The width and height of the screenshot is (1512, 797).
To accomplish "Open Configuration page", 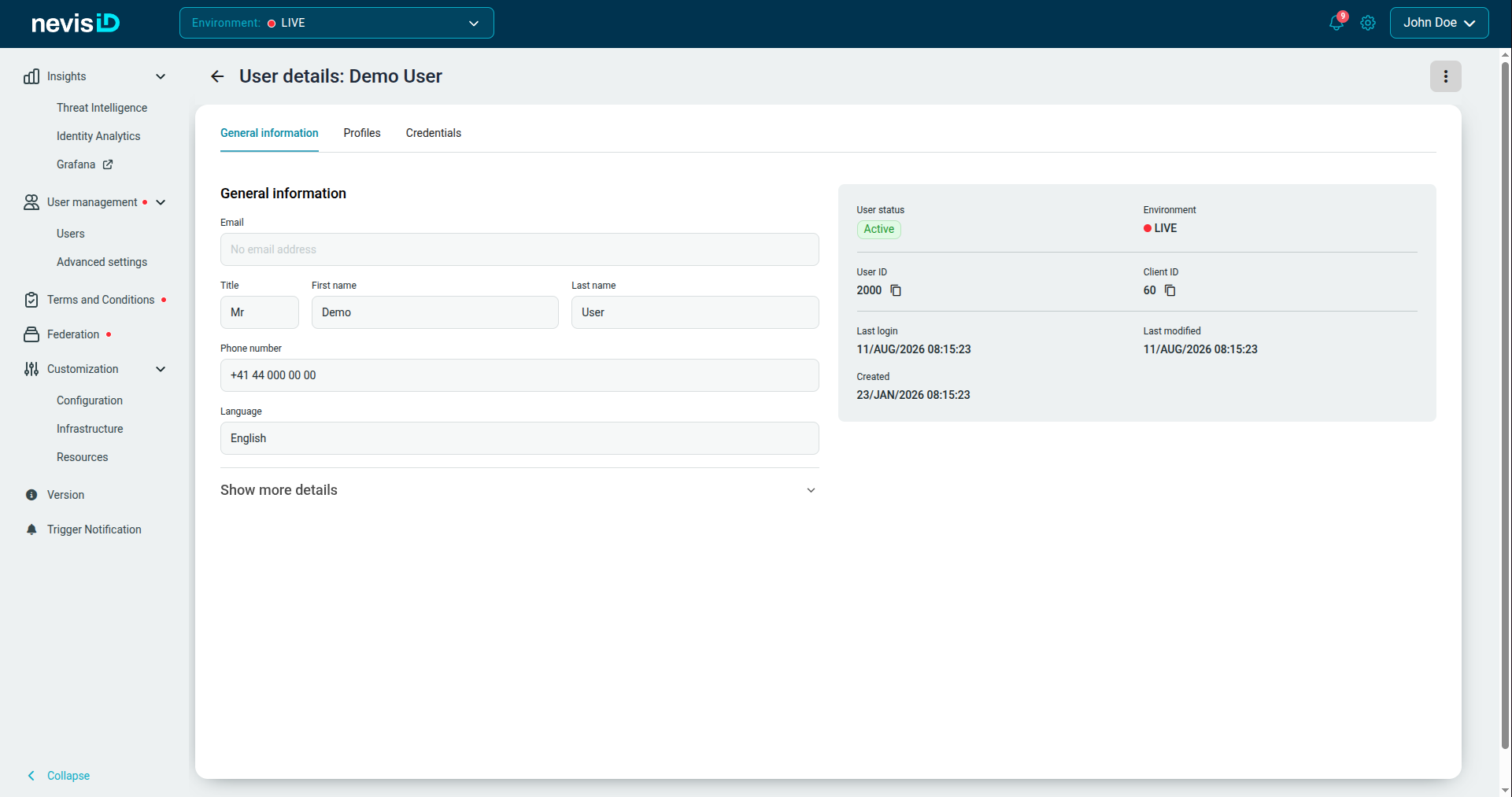I will [90, 400].
